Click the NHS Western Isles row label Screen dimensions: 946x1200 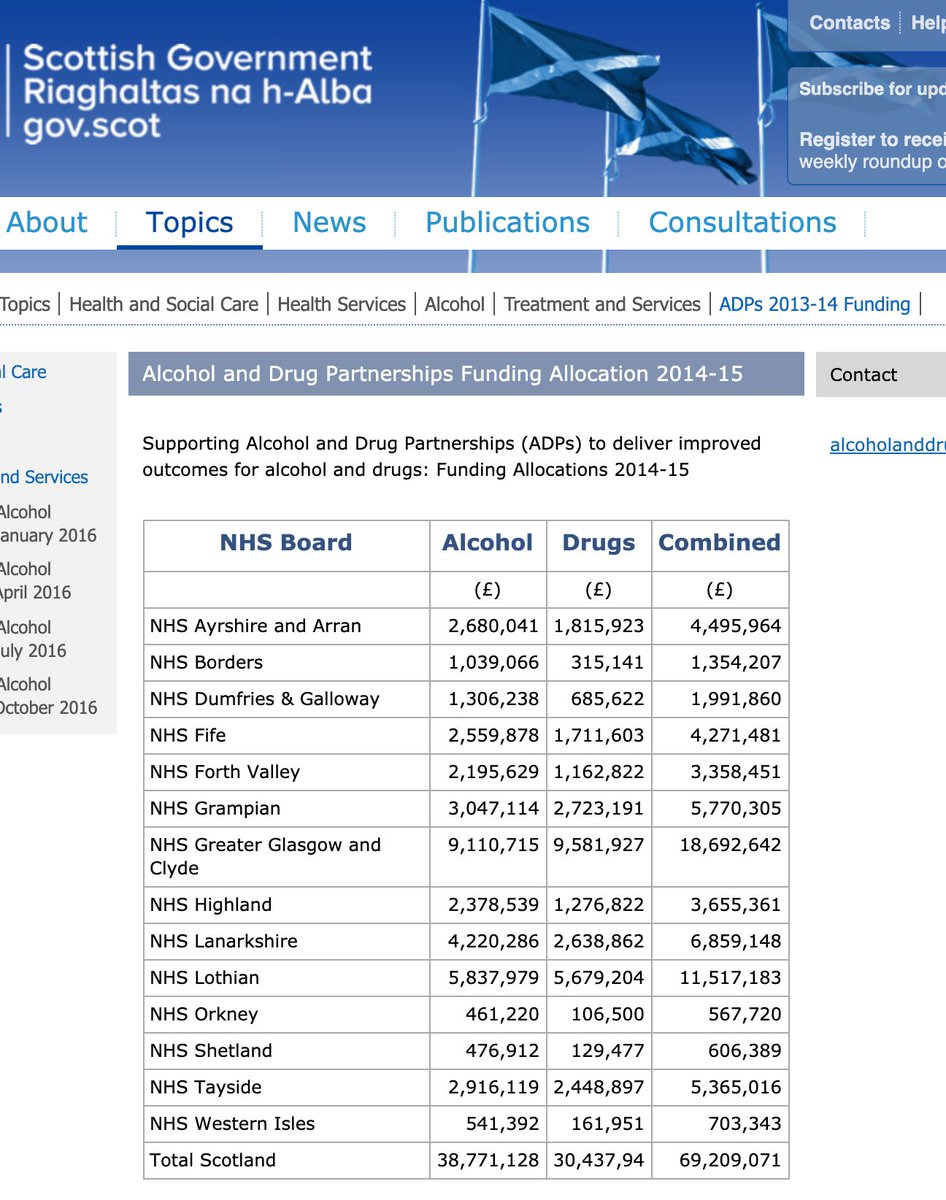pos(232,1124)
